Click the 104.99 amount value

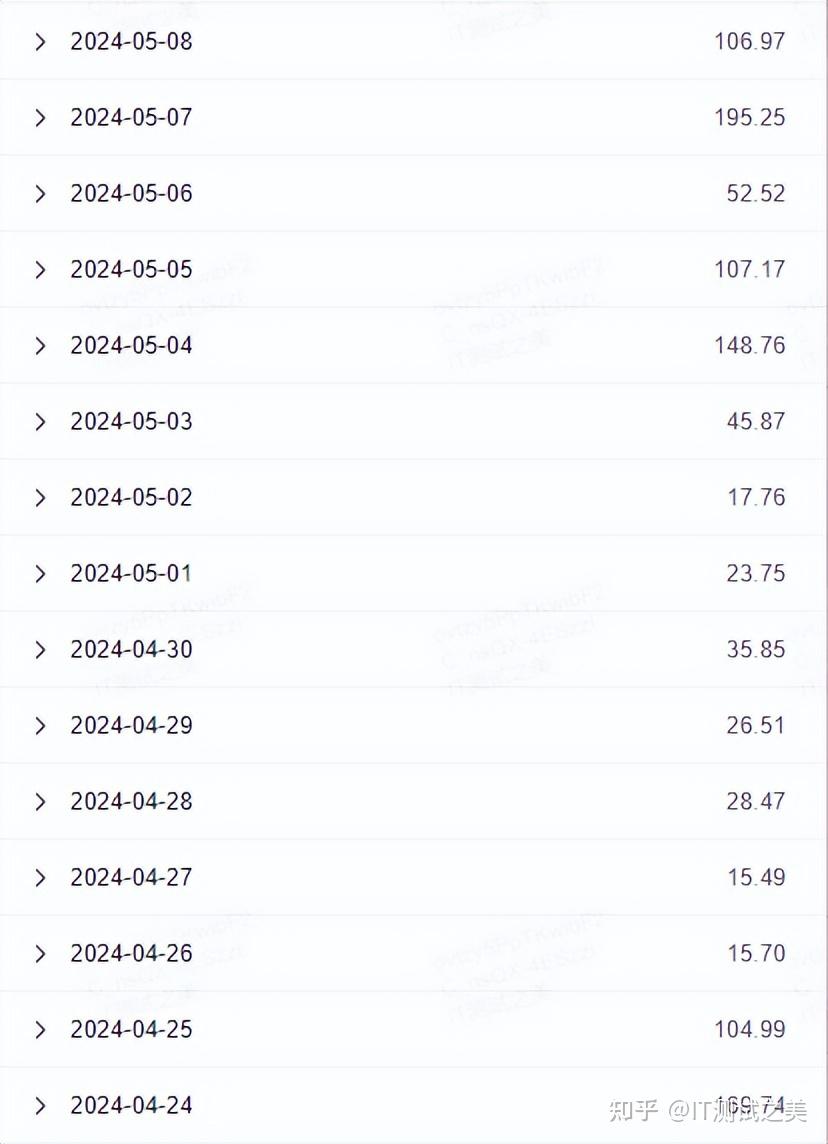point(750,1029)
